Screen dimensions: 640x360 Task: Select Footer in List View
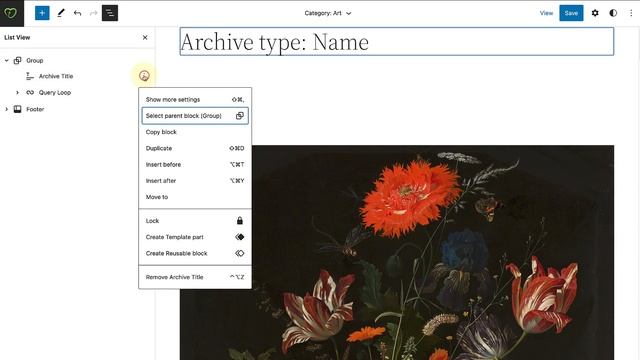[35, 109]
